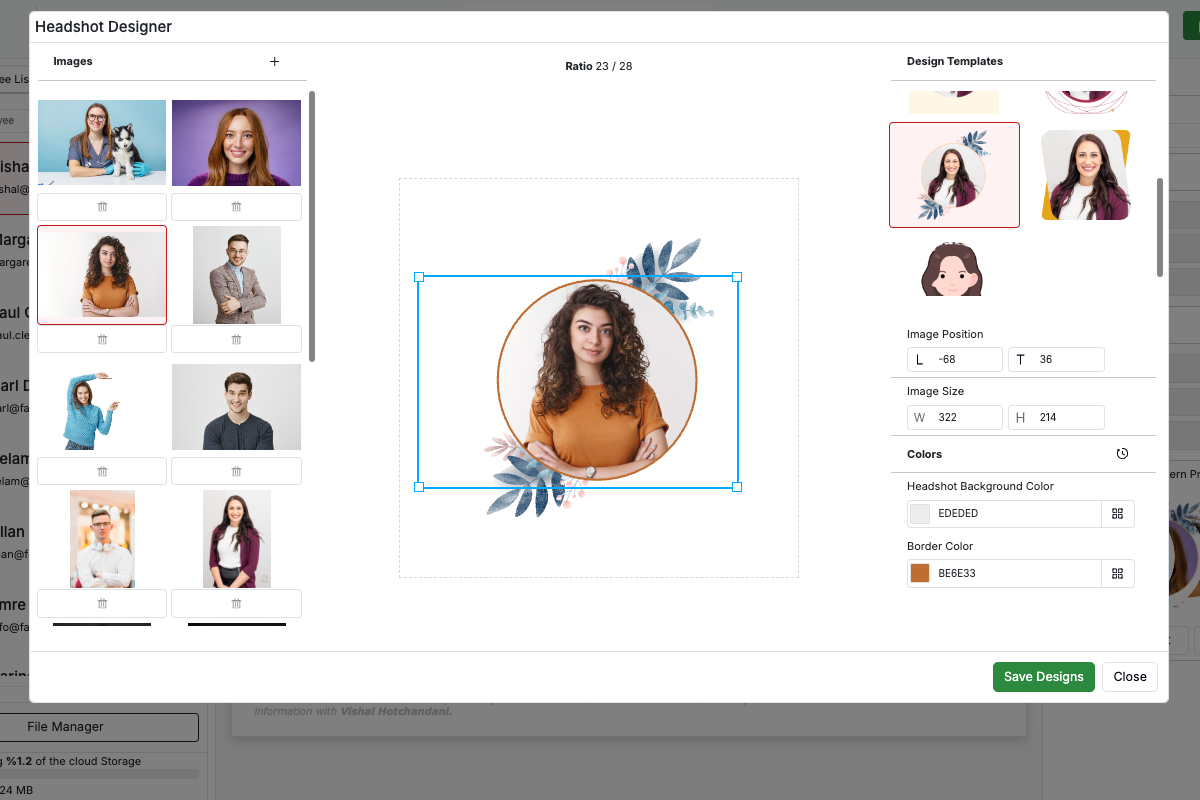The image size is (1200, 800).
Task: Delete the grey-blazer man's photo
Action: [236, 338]
